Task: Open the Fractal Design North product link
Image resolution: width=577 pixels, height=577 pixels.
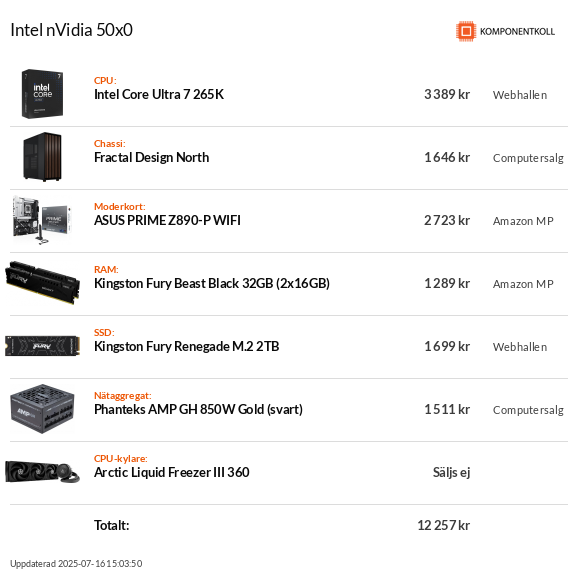Action: (152, 157)
